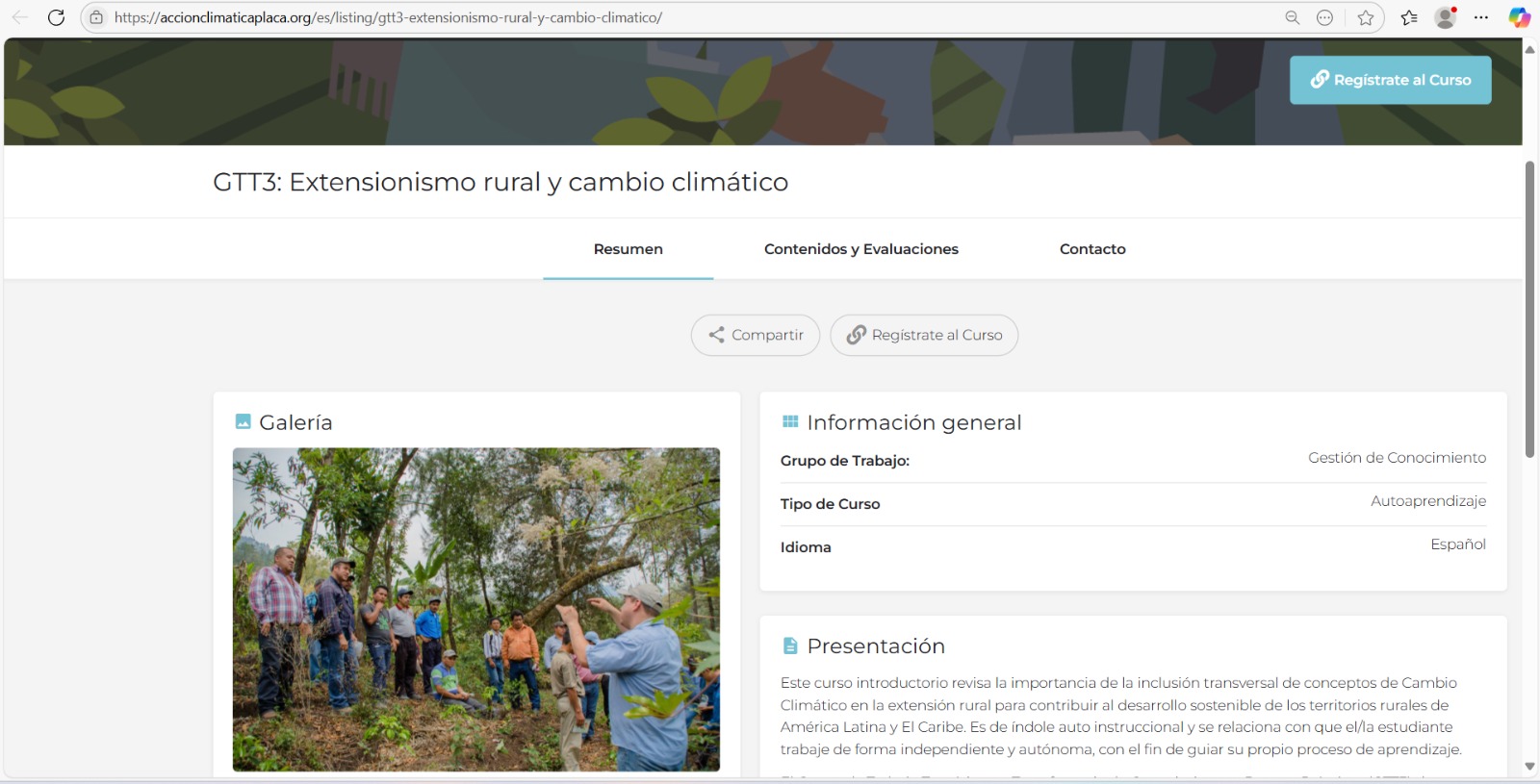The height and width of the screenshot is (784, 1540).
Task: Add page to favorites with star icon
Action: coord(1365,17)
